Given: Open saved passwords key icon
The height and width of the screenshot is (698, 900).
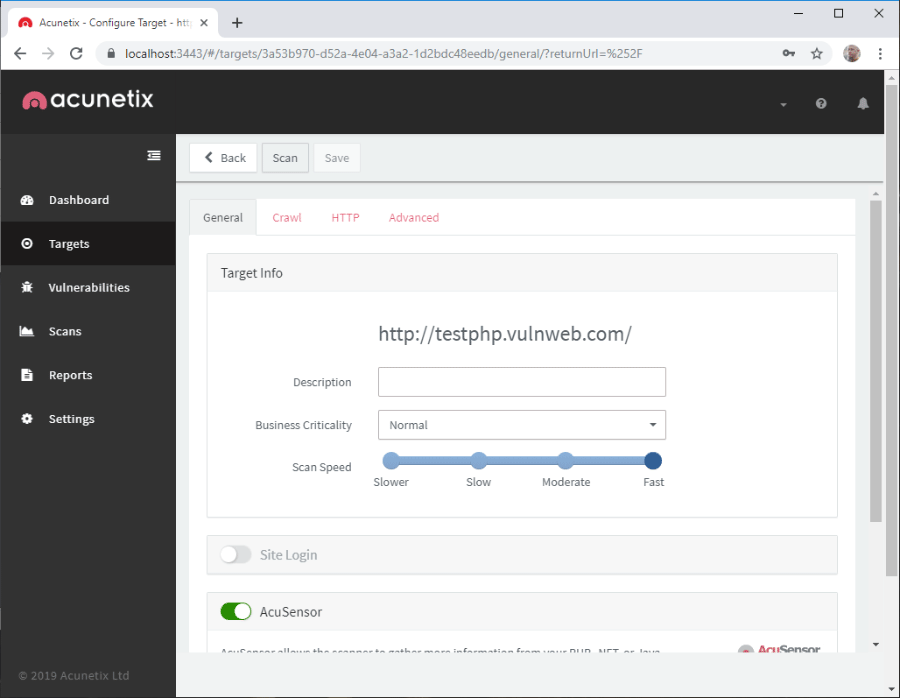Looking at the screenshot, I should (789, 53).
